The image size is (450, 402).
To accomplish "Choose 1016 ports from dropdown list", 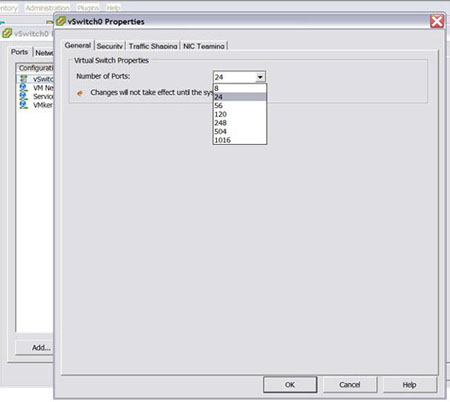I will coord(240,140).
